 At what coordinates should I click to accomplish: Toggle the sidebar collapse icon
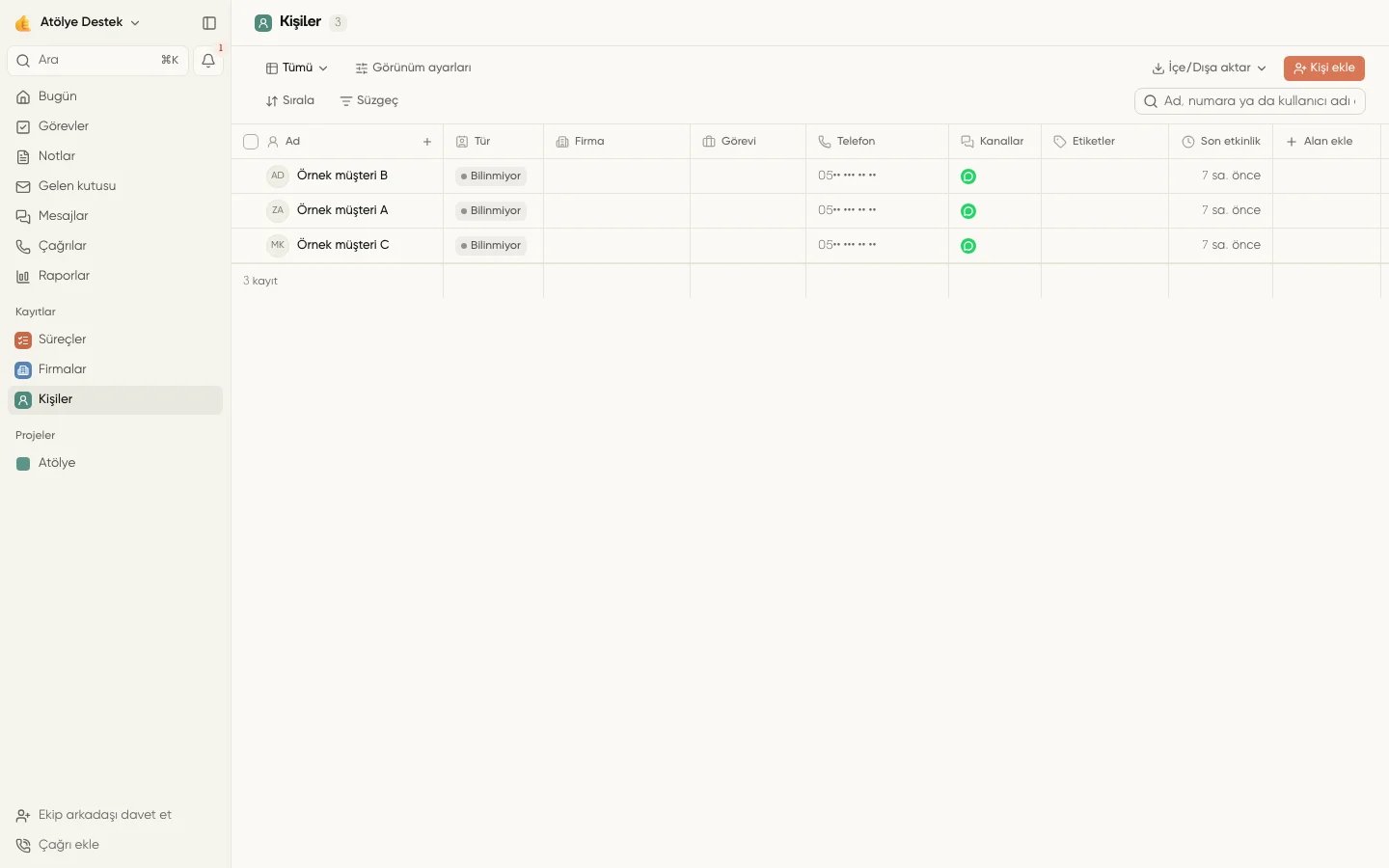click(209, 23)
